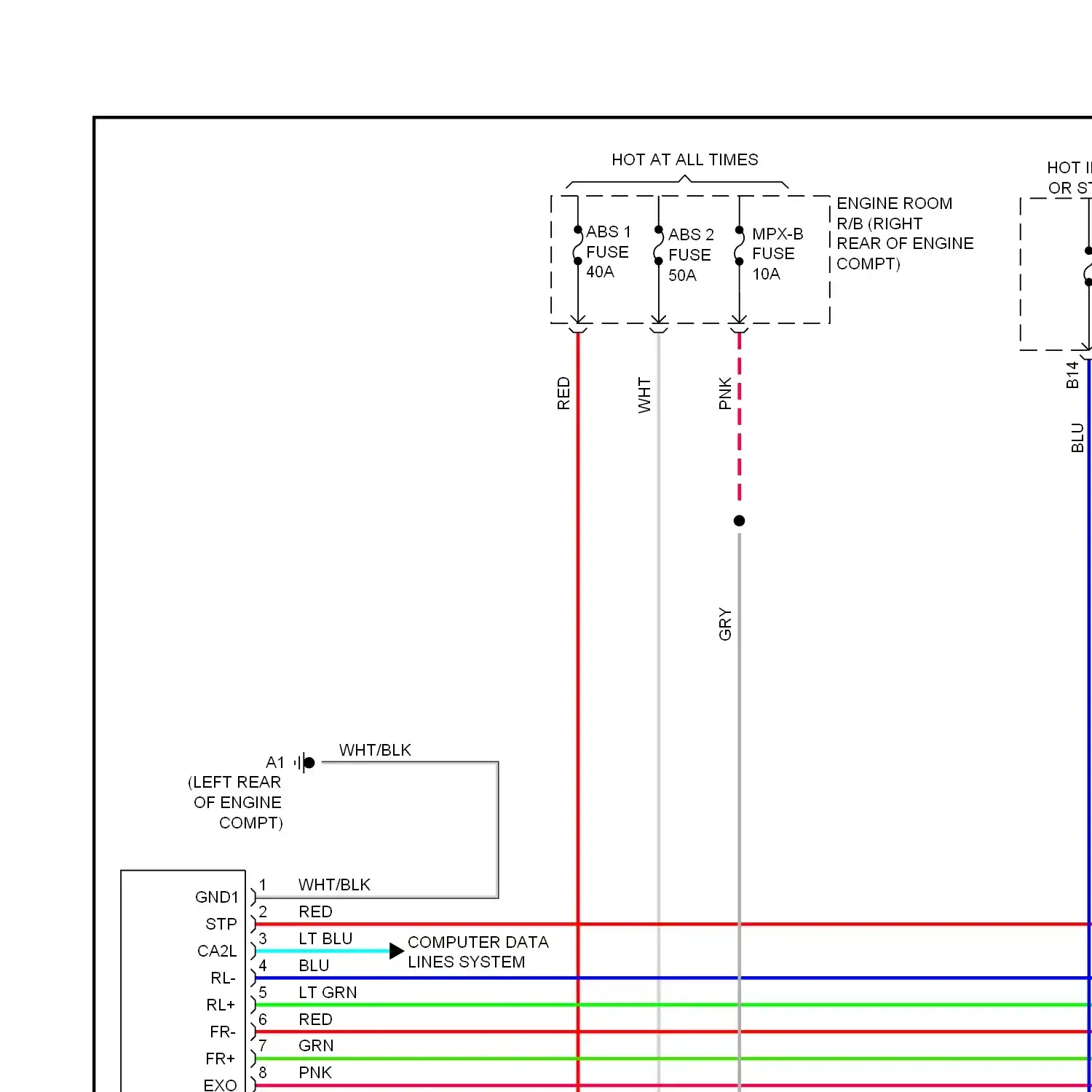Image resolution: width=1092 pixels, height=1092 pixels.
Task: Select the RL+ terminal label
Action: coord(221,1005)
